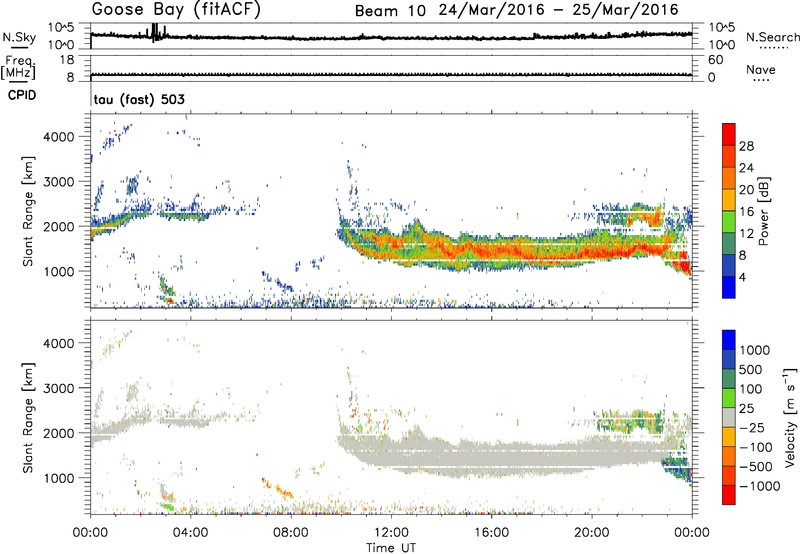
Task: Click the "12:00" time tick label
Action: 391,533
